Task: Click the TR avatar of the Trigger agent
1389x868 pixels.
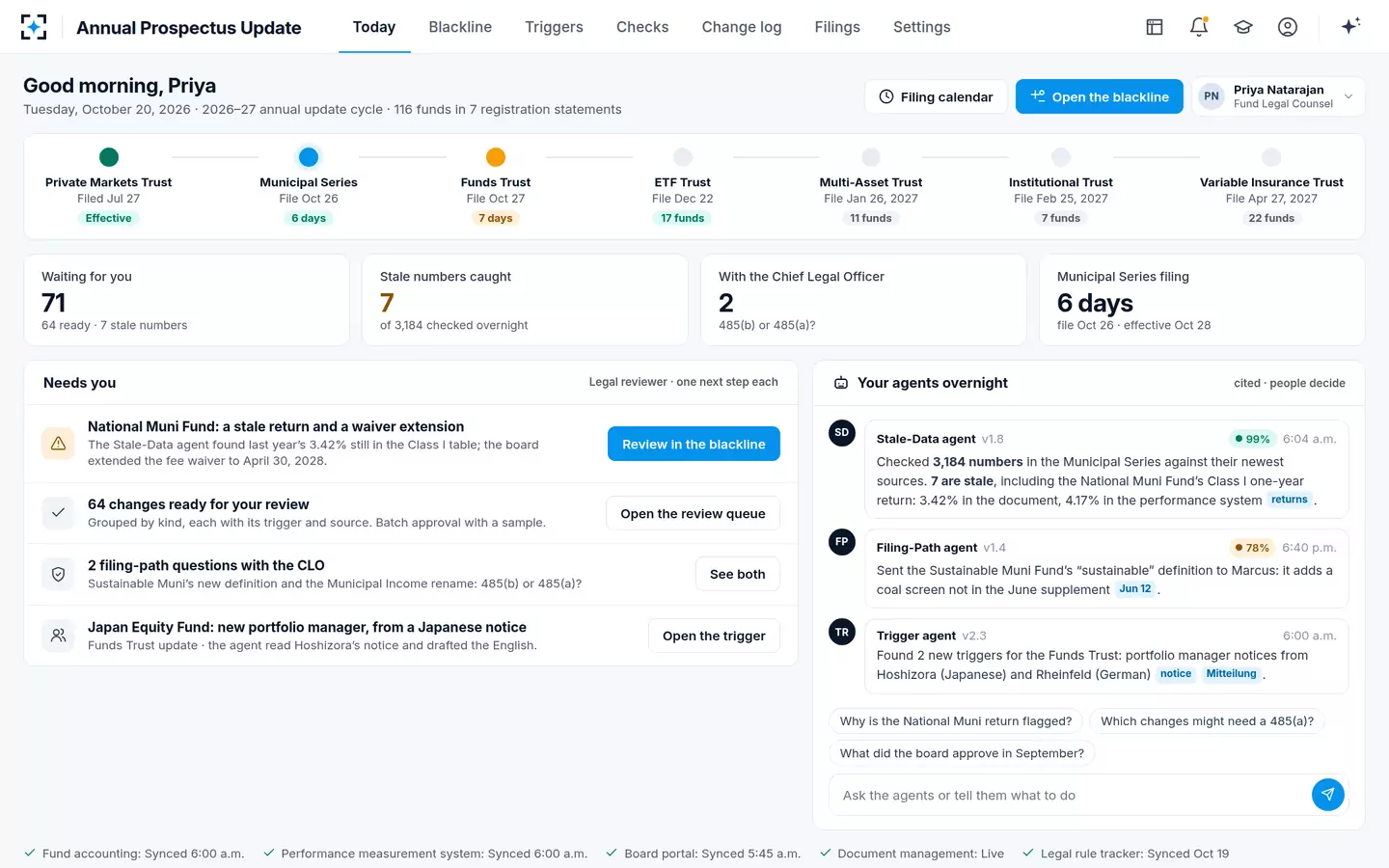Action: (x=842, y=633)
